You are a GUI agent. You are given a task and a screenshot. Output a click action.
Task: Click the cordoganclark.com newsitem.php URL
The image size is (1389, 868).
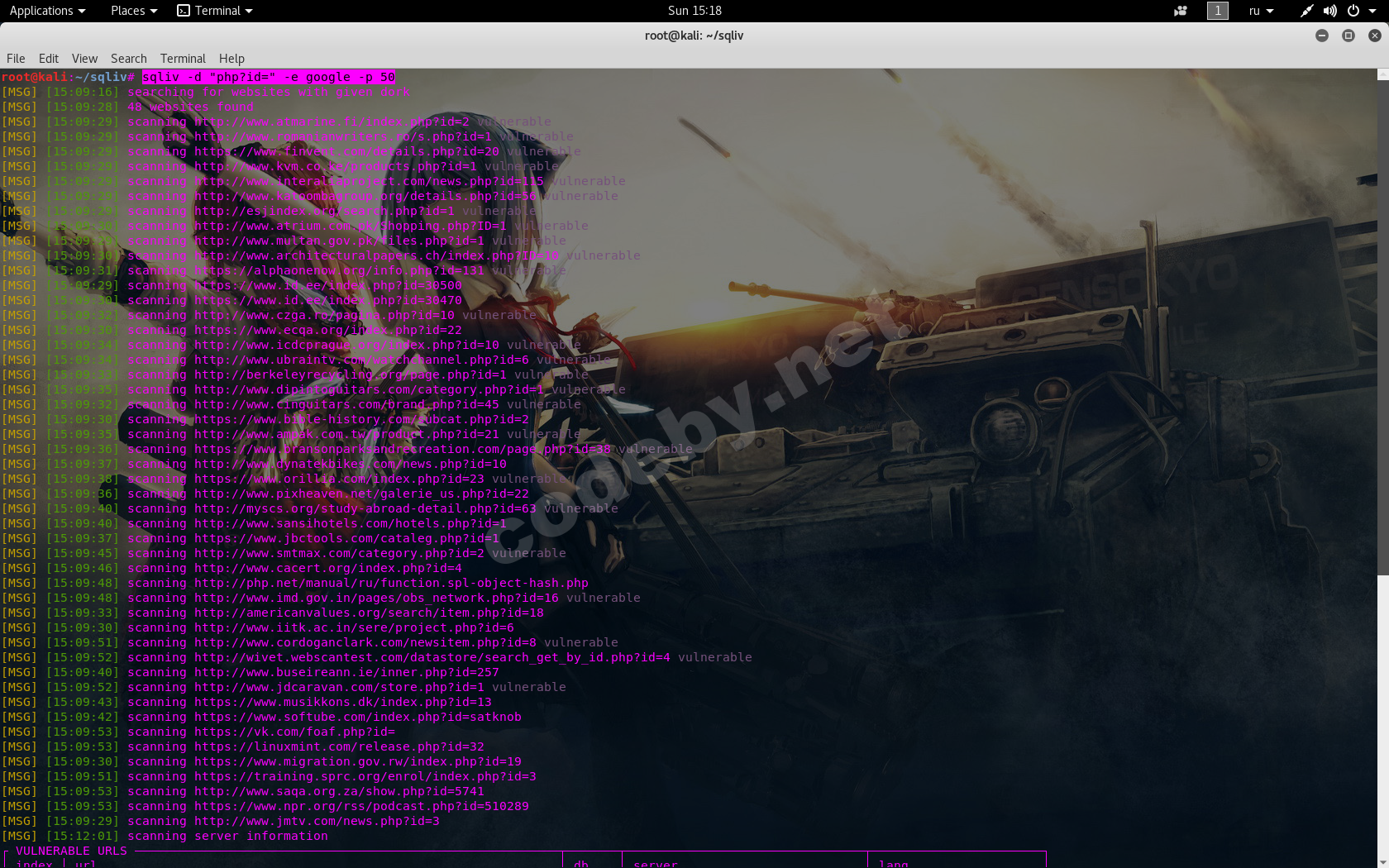point(365,642)
